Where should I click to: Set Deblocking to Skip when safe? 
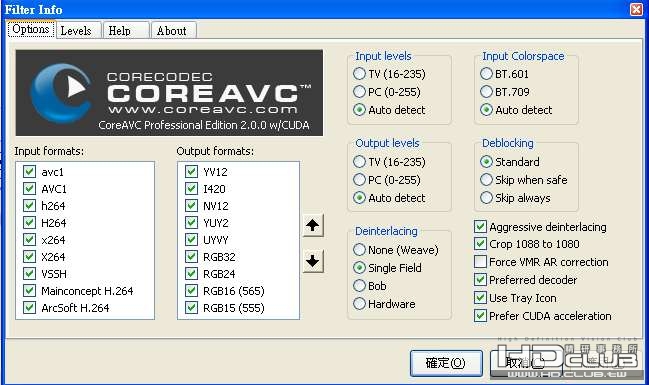pyautogui.click(x=486, y=180)
